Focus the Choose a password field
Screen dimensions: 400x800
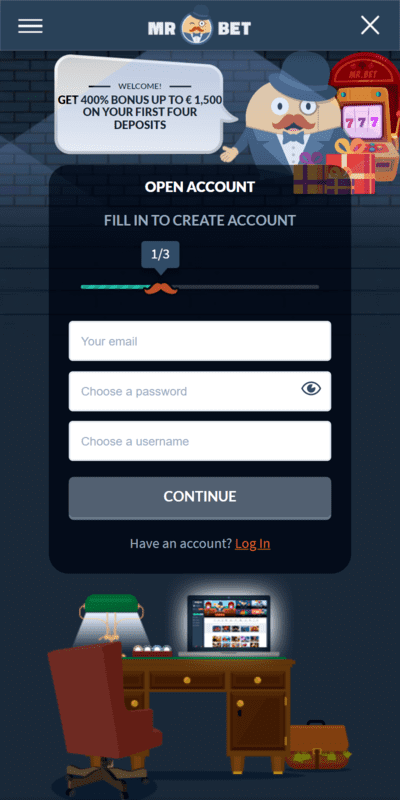(x=200, y=391)
